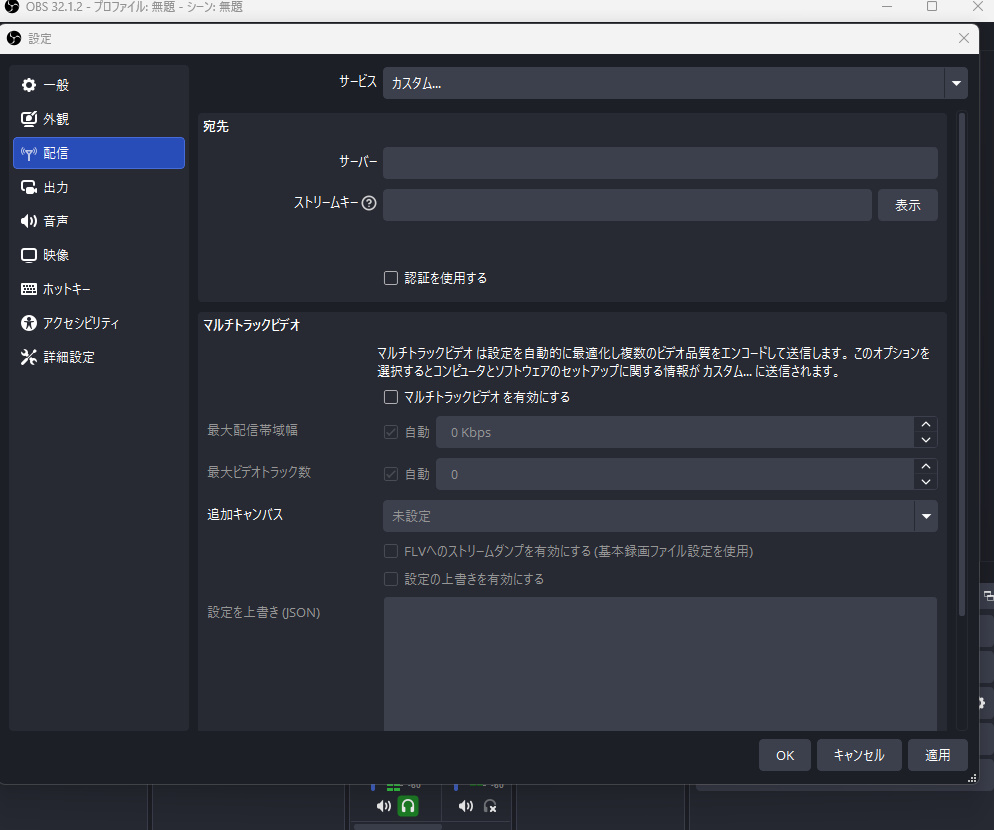Click the サーバー input field
The width and height of the screenshot is (994, 830).
660,163
